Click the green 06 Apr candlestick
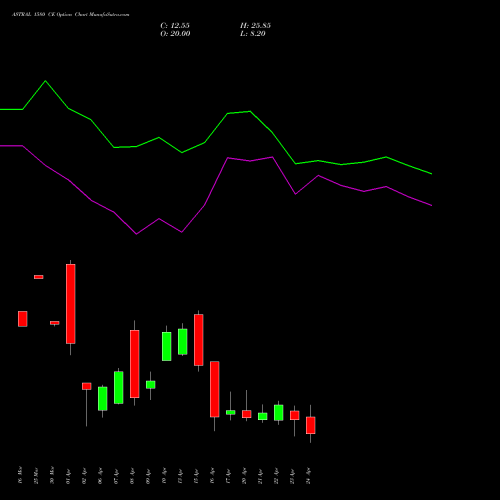 [x=103, y=398]
